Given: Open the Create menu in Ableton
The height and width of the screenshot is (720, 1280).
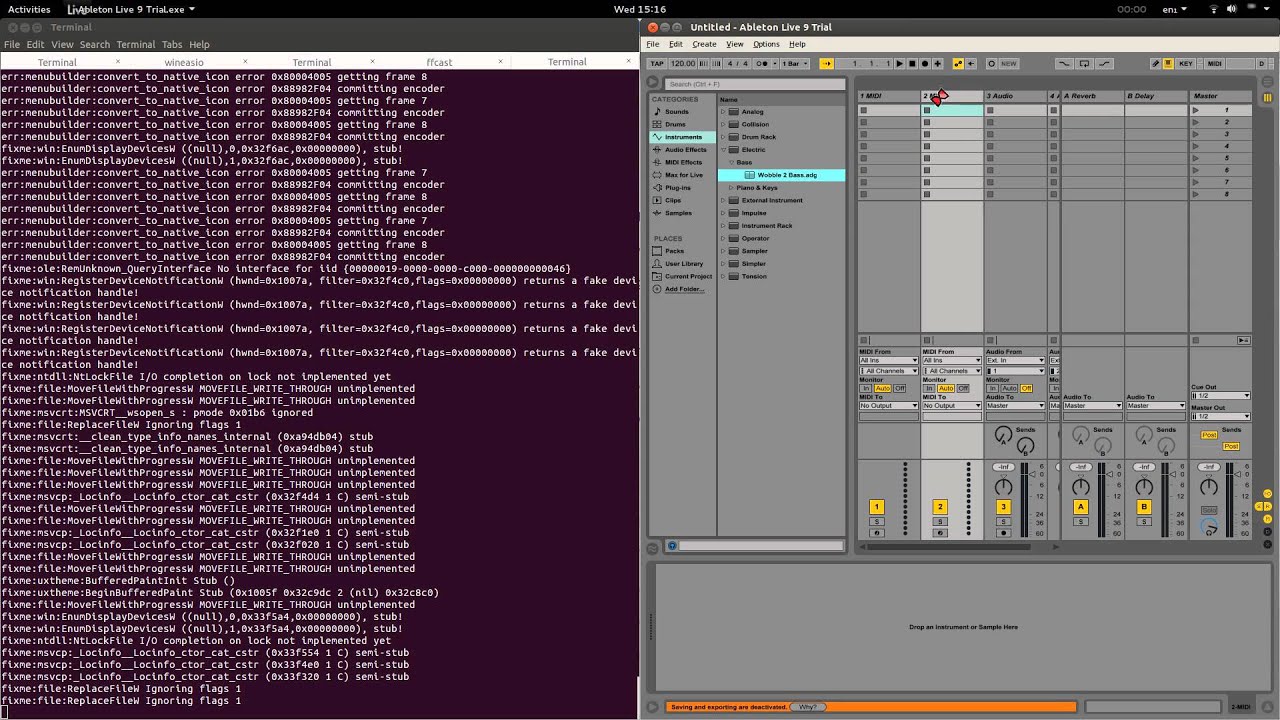Looking at the screenshot, I should tap(704, 44).
